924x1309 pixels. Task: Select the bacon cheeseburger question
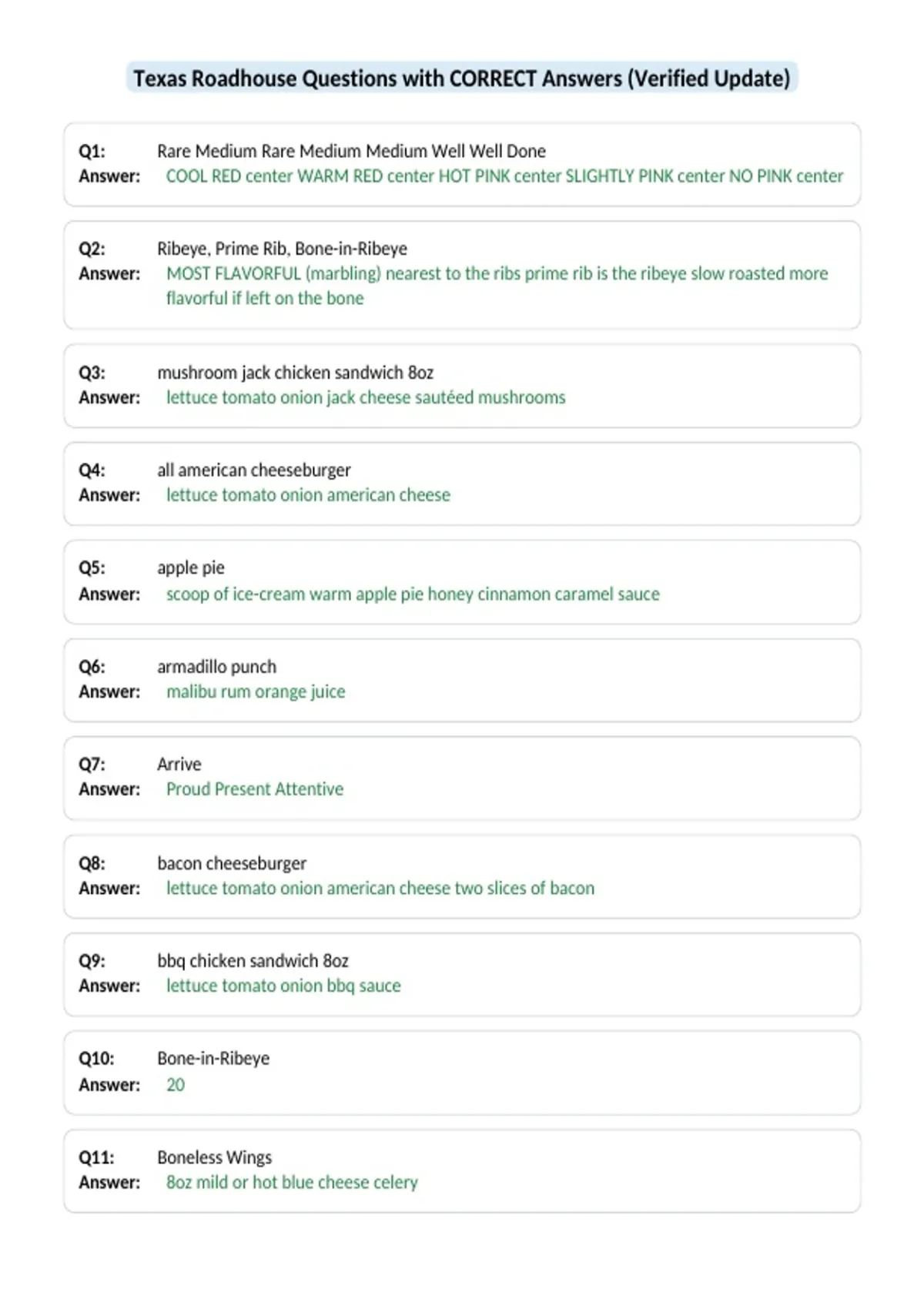(232, 863)
